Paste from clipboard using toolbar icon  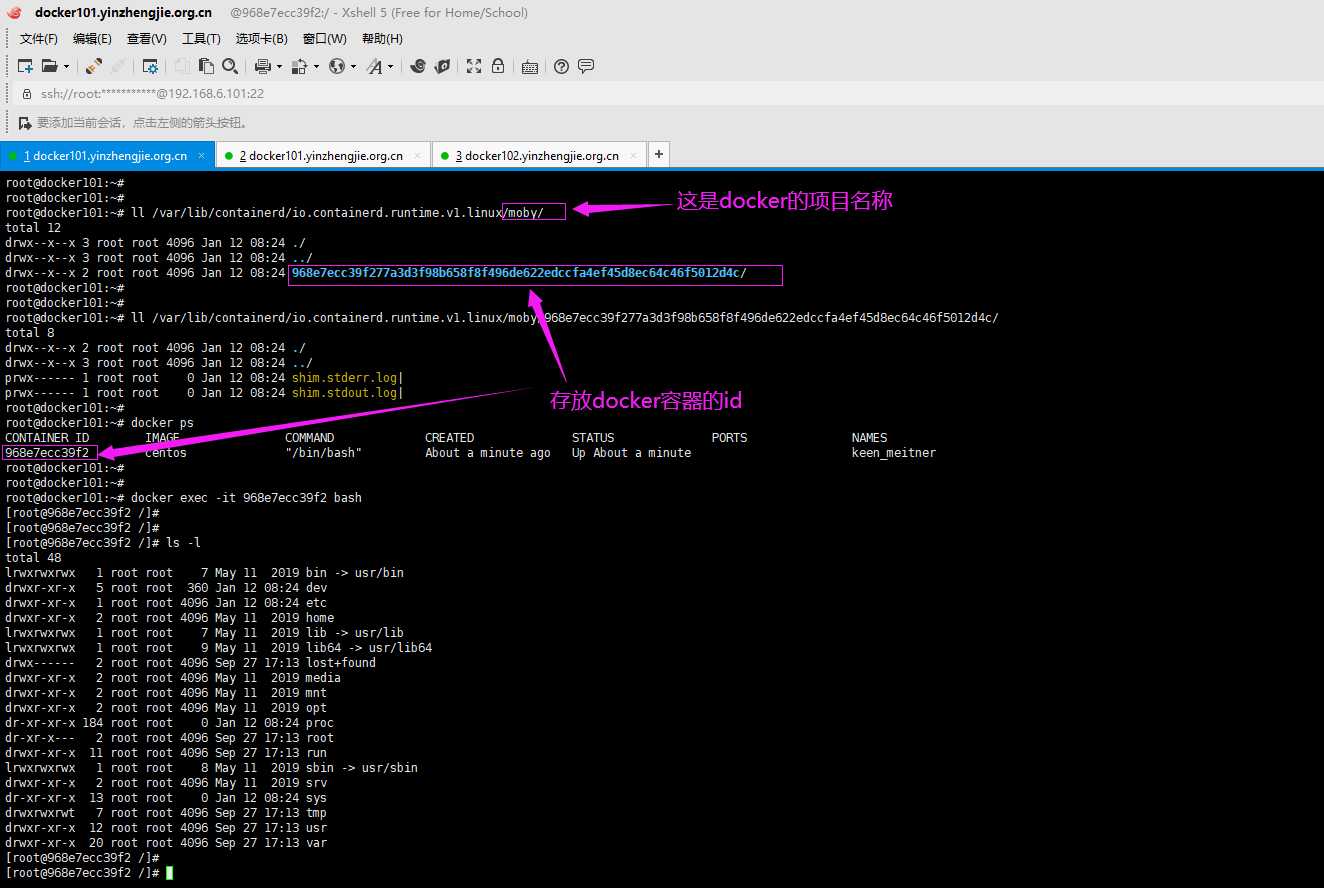click(x=206, y=66)
